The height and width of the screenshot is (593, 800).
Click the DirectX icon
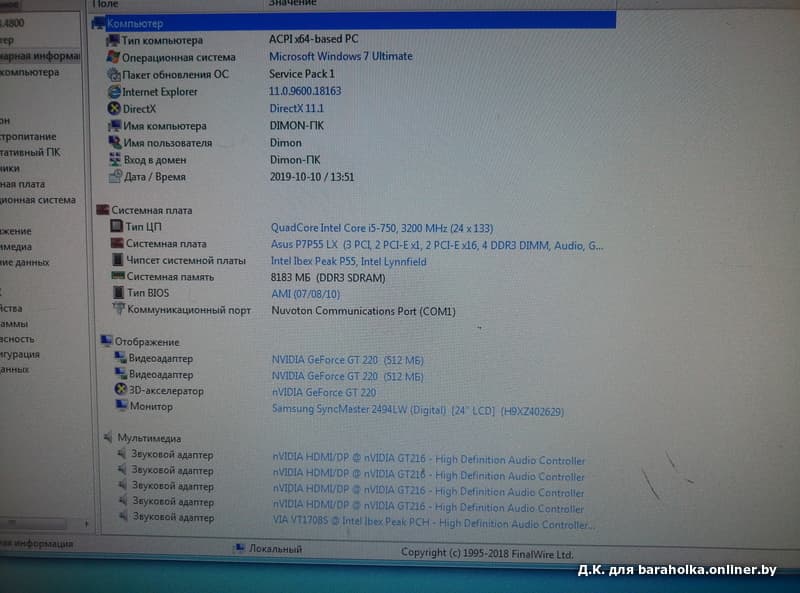pyautogui.click(x=114, y=109)
